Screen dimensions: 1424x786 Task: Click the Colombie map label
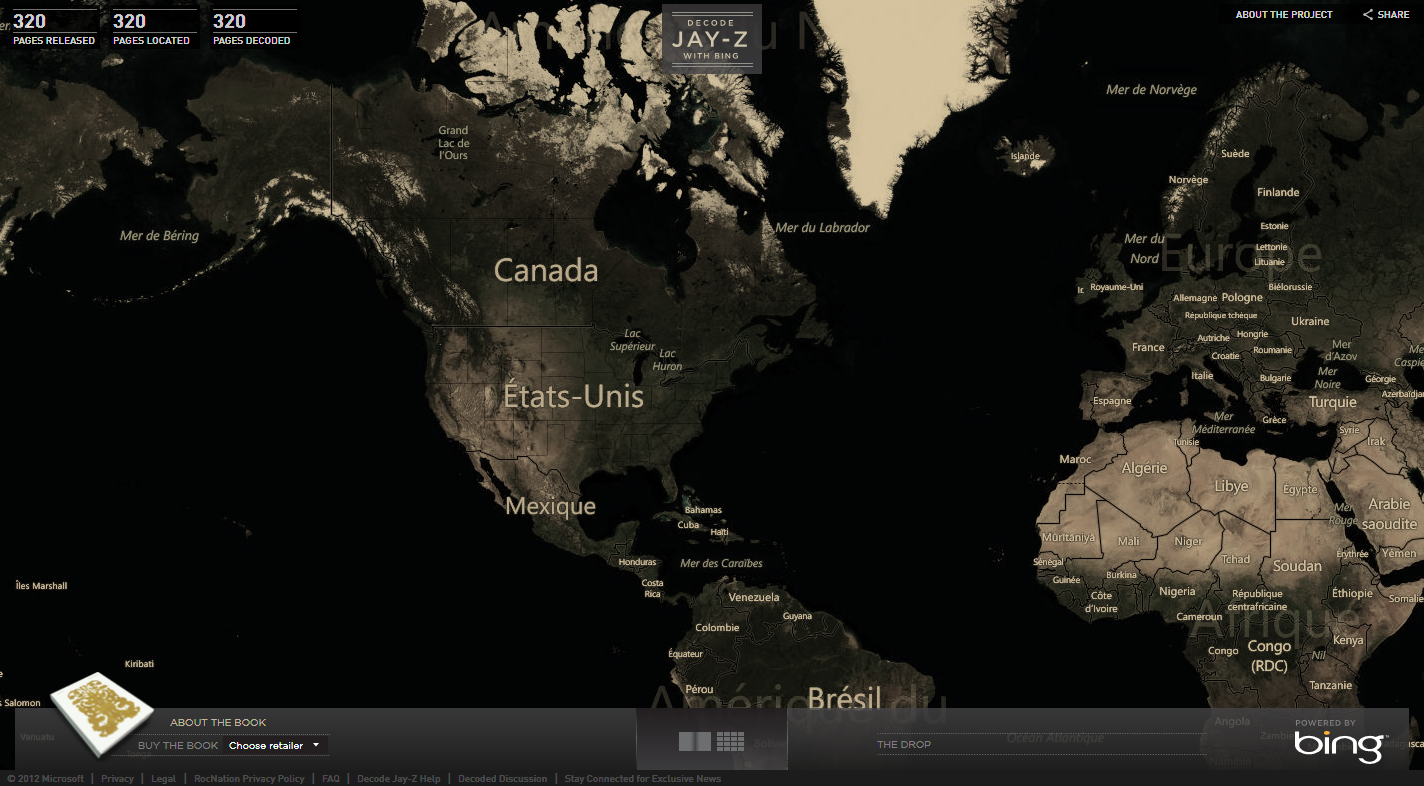(717, 627)
